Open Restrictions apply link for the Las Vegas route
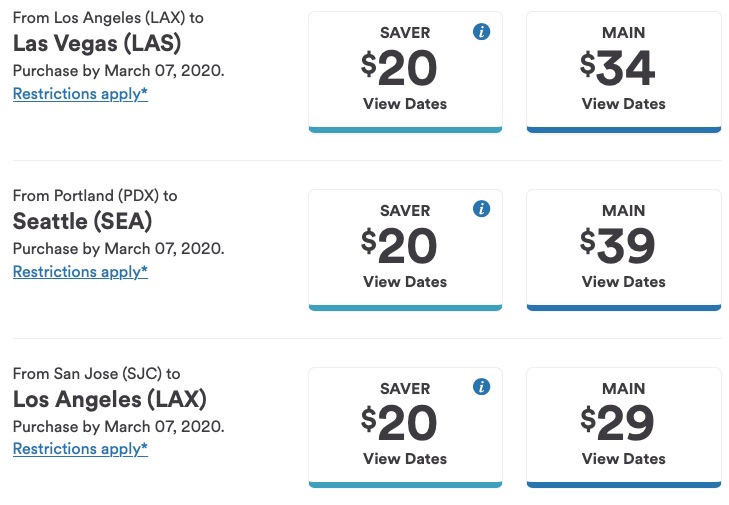This screenshot has height=505, width=729. (80, 94)
